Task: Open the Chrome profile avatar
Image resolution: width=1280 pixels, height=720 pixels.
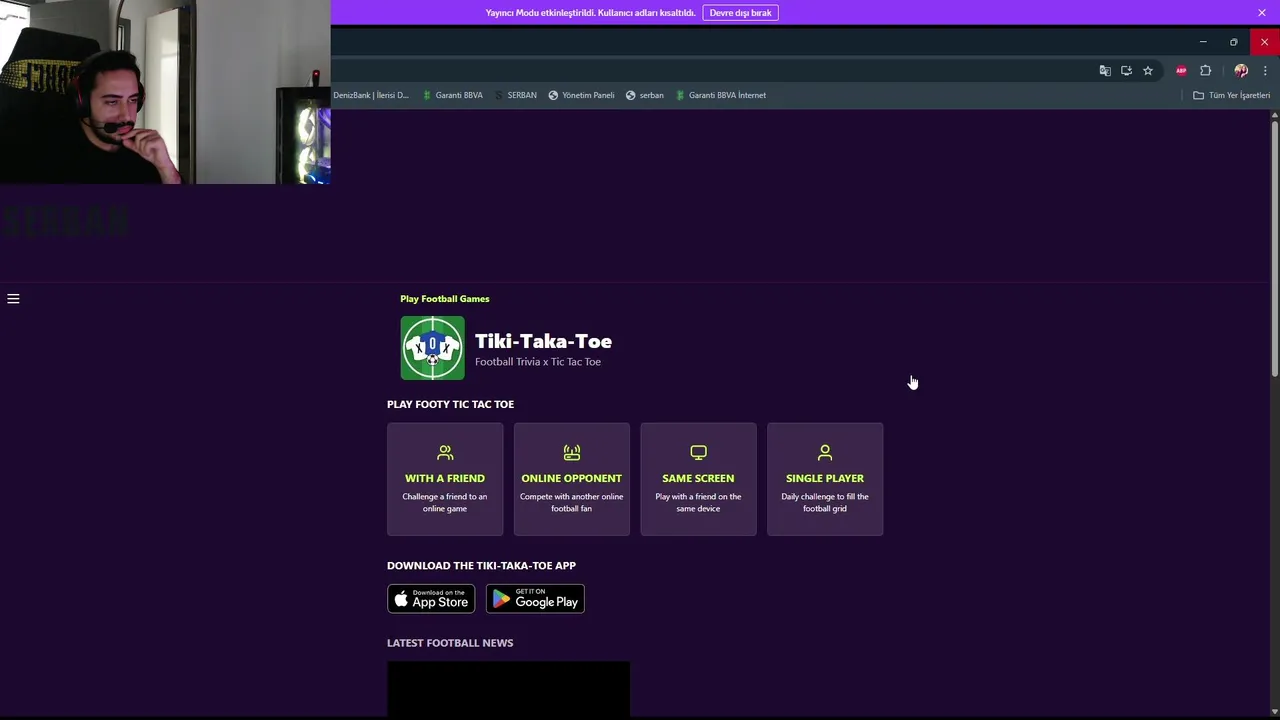Action: [1241, 71]
